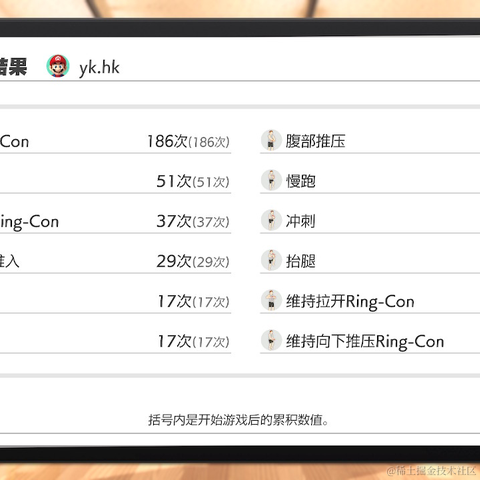The image size is (480, 480).
Task: Select the 慢跑 exercise label
Action: (x=301, y=181)
